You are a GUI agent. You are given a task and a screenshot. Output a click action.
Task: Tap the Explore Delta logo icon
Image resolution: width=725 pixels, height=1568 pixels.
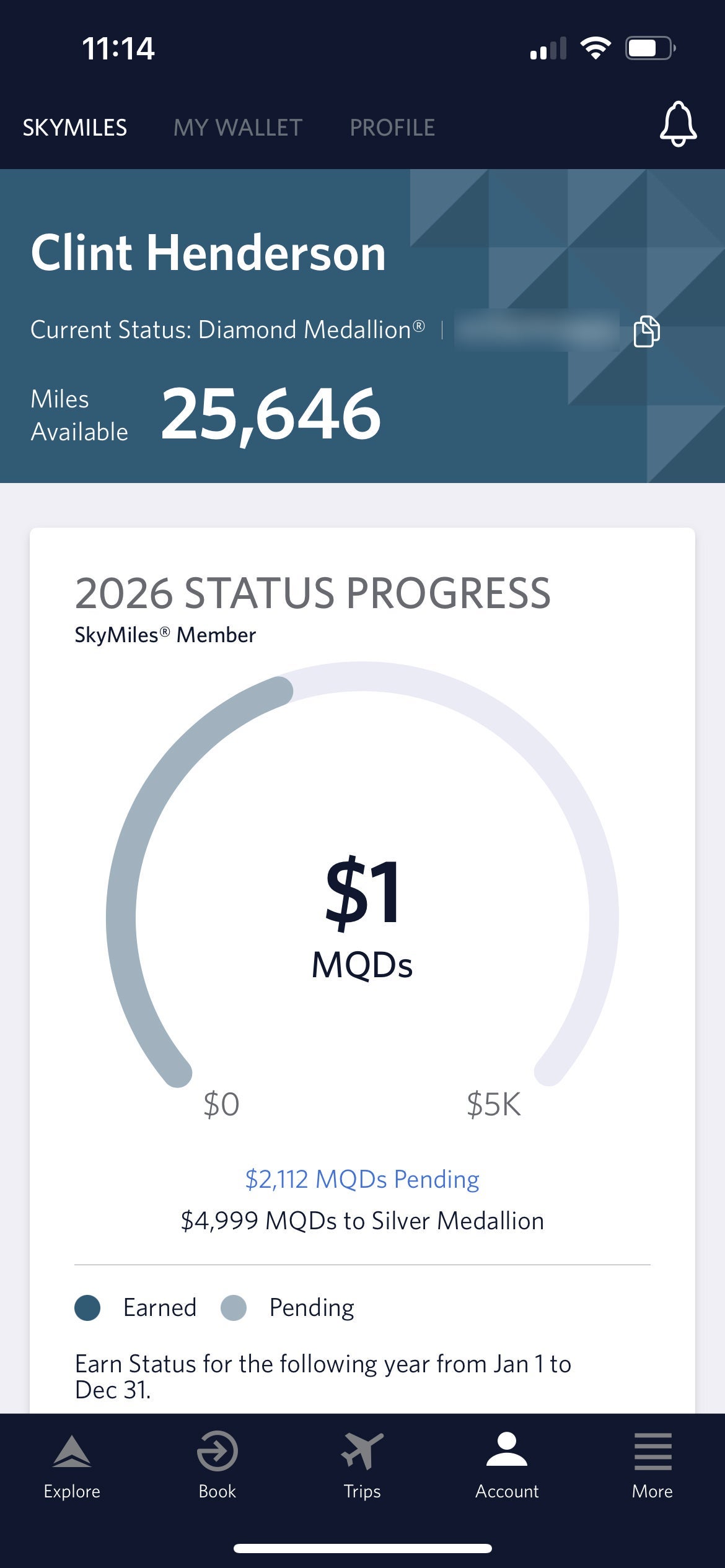[72, 1451]
